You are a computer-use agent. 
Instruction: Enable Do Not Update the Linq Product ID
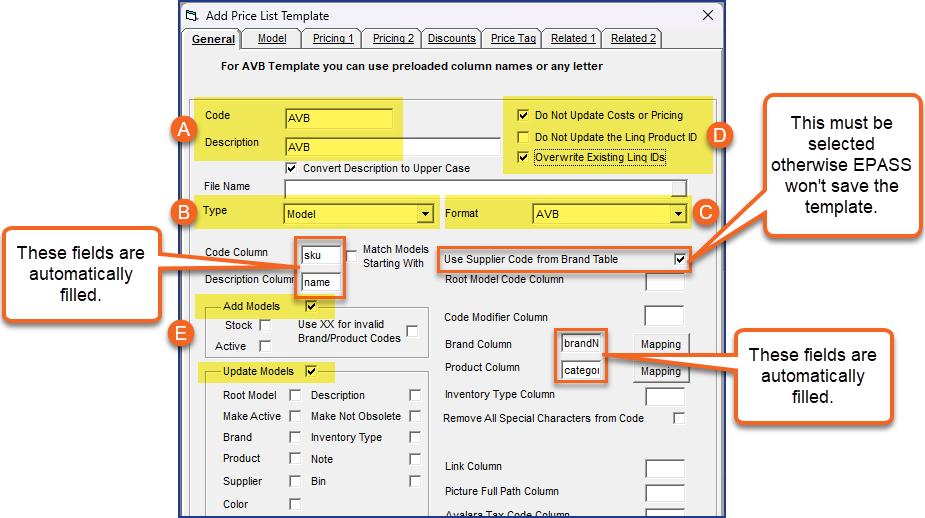click(x=523, y=137)
